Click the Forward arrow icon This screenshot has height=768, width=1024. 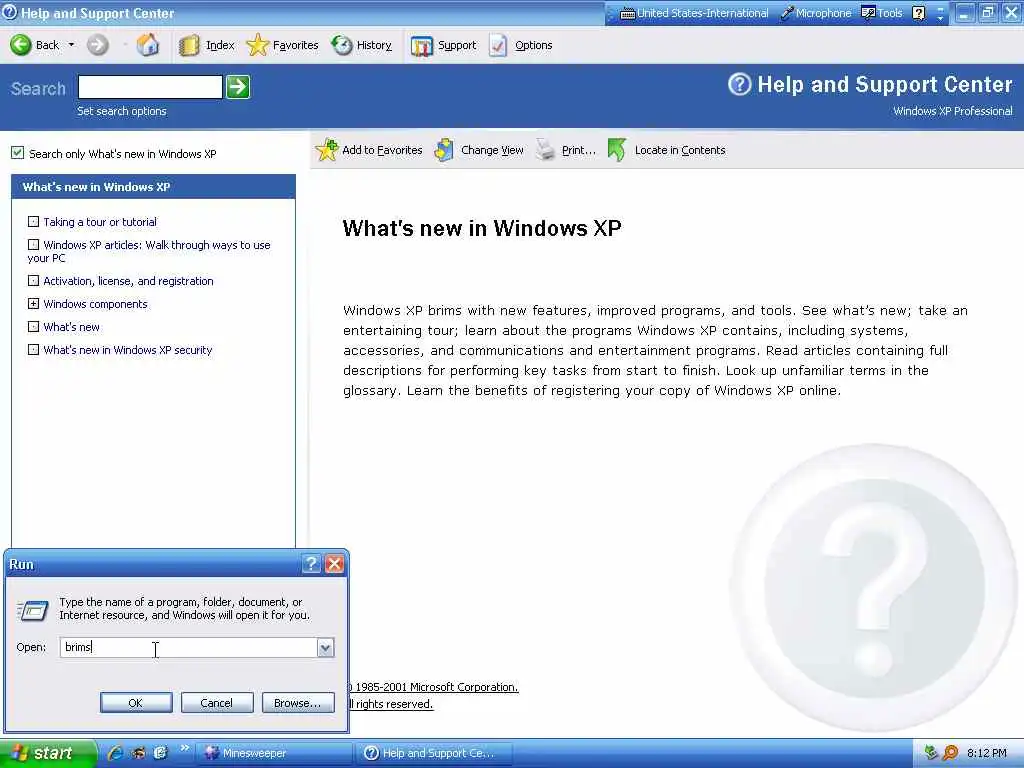(x=98, y=45)
